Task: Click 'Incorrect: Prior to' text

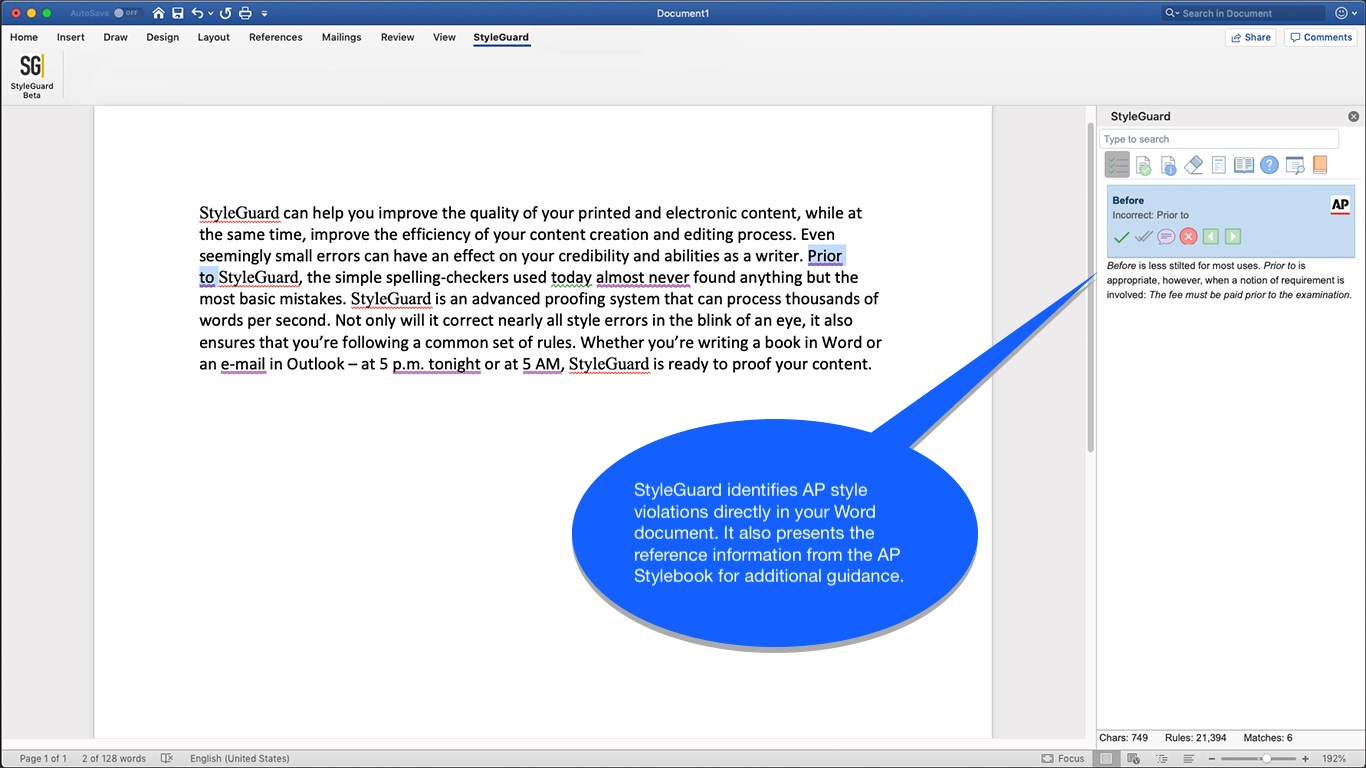Action: 1150,215
